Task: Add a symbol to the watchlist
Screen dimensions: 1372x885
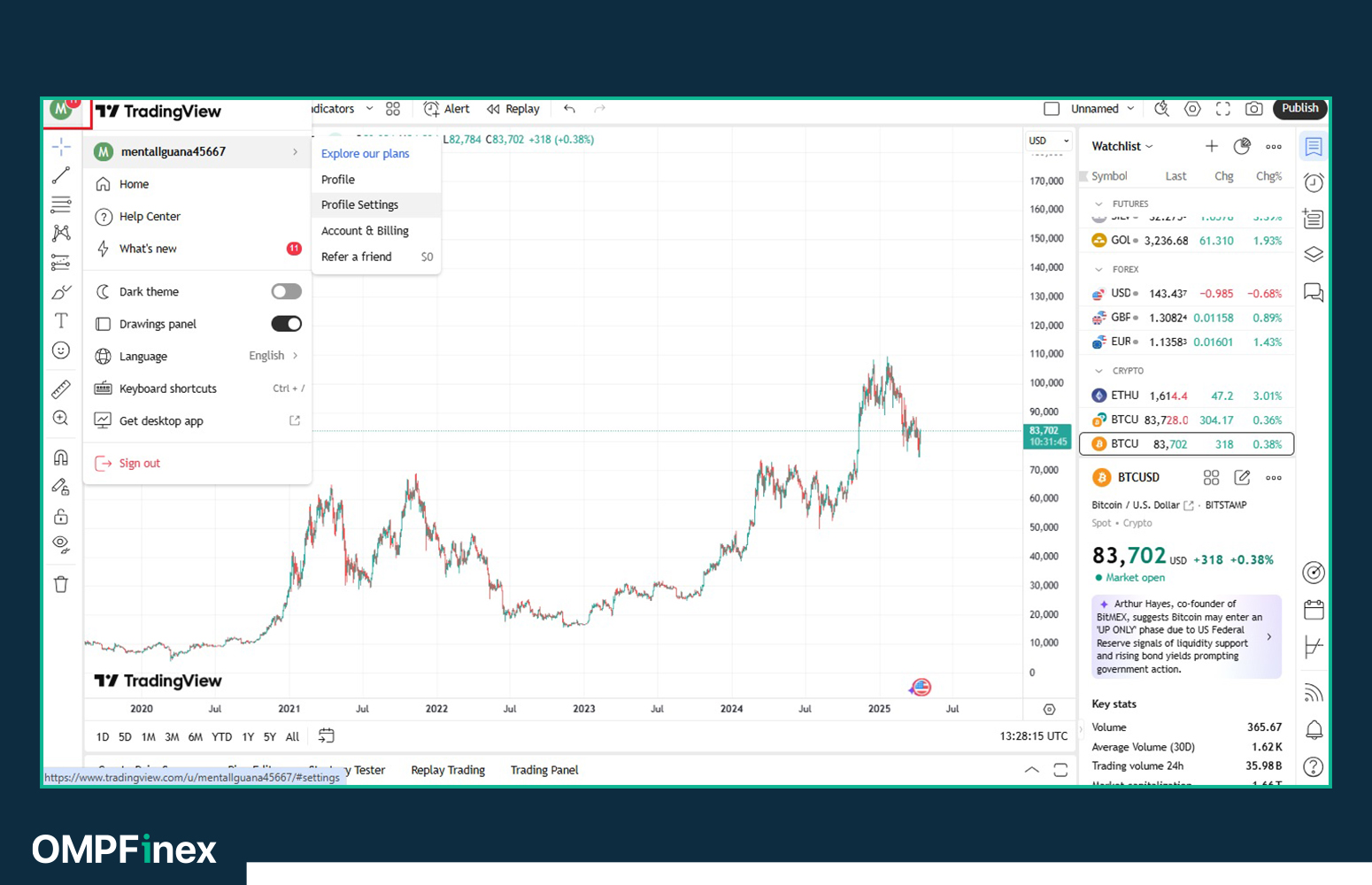Action: coord(1212,147)
